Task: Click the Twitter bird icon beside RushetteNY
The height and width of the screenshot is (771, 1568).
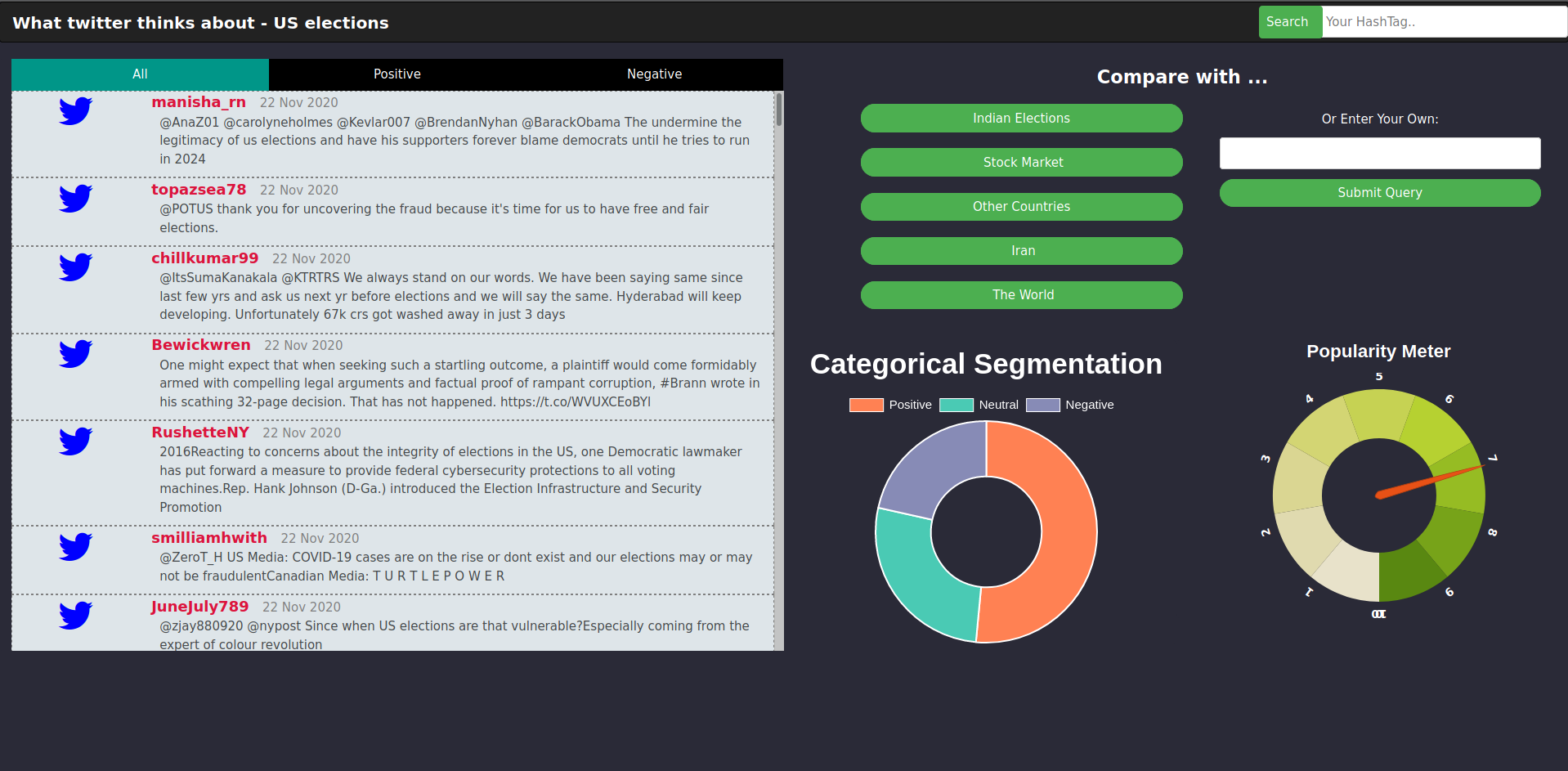Action: (75, 441)
